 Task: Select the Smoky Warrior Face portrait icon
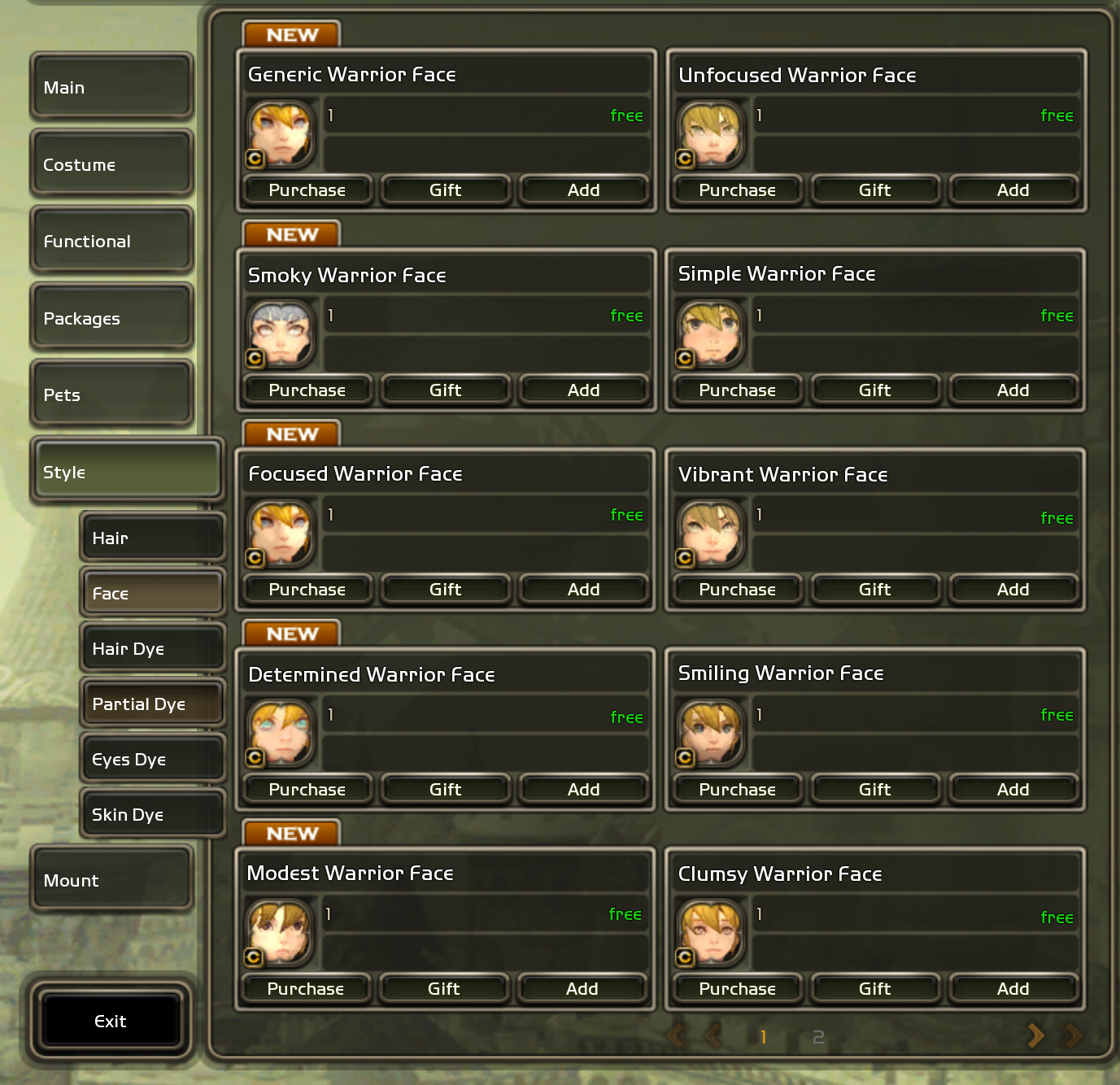point(281,333)
